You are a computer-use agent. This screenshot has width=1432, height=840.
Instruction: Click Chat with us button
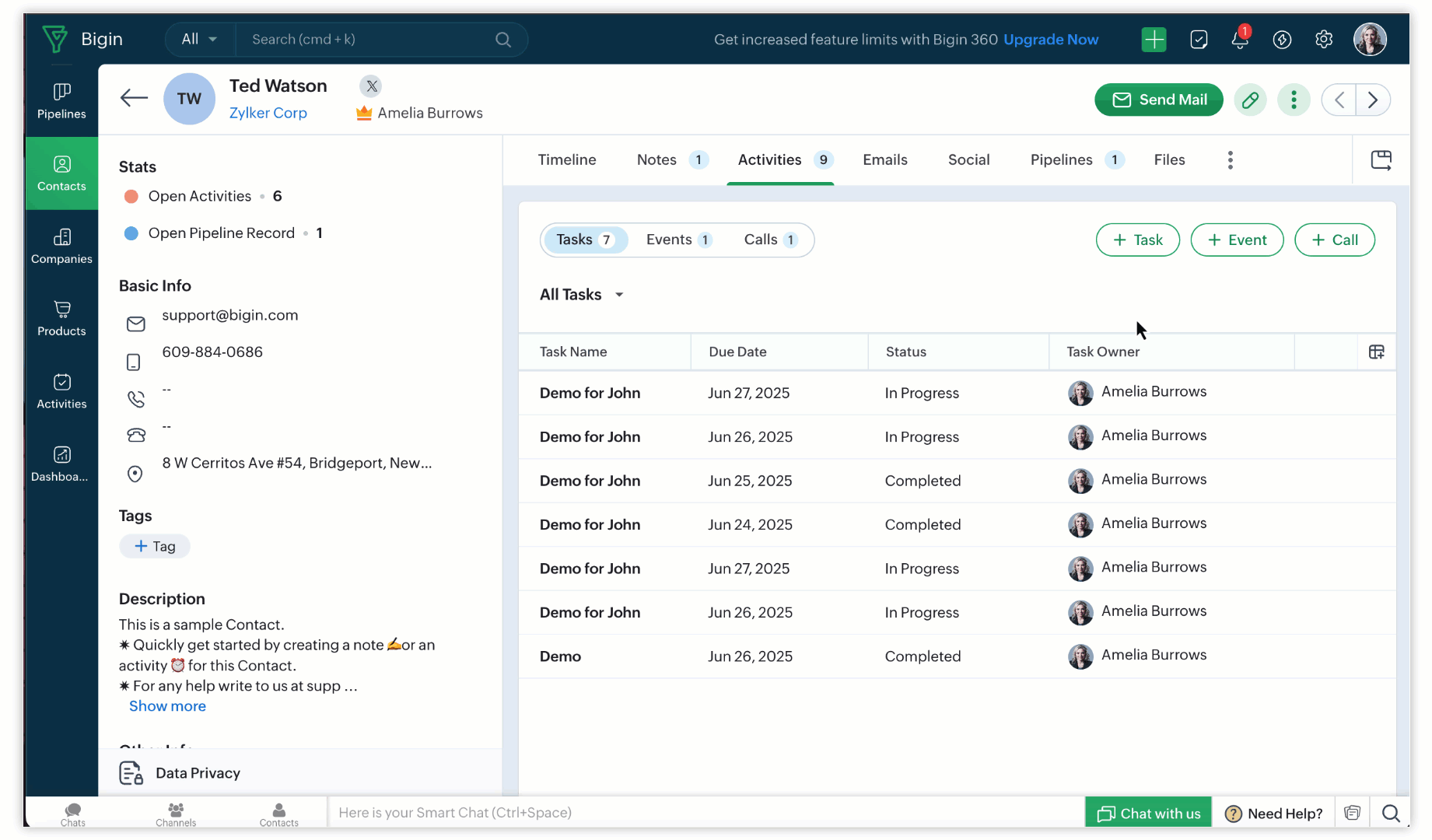tap(1148, 814)
